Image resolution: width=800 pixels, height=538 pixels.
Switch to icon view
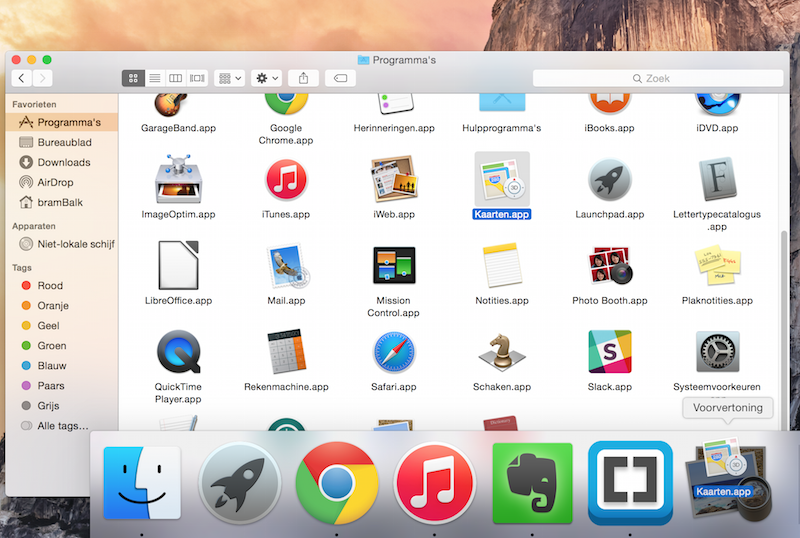pos(133,78)
